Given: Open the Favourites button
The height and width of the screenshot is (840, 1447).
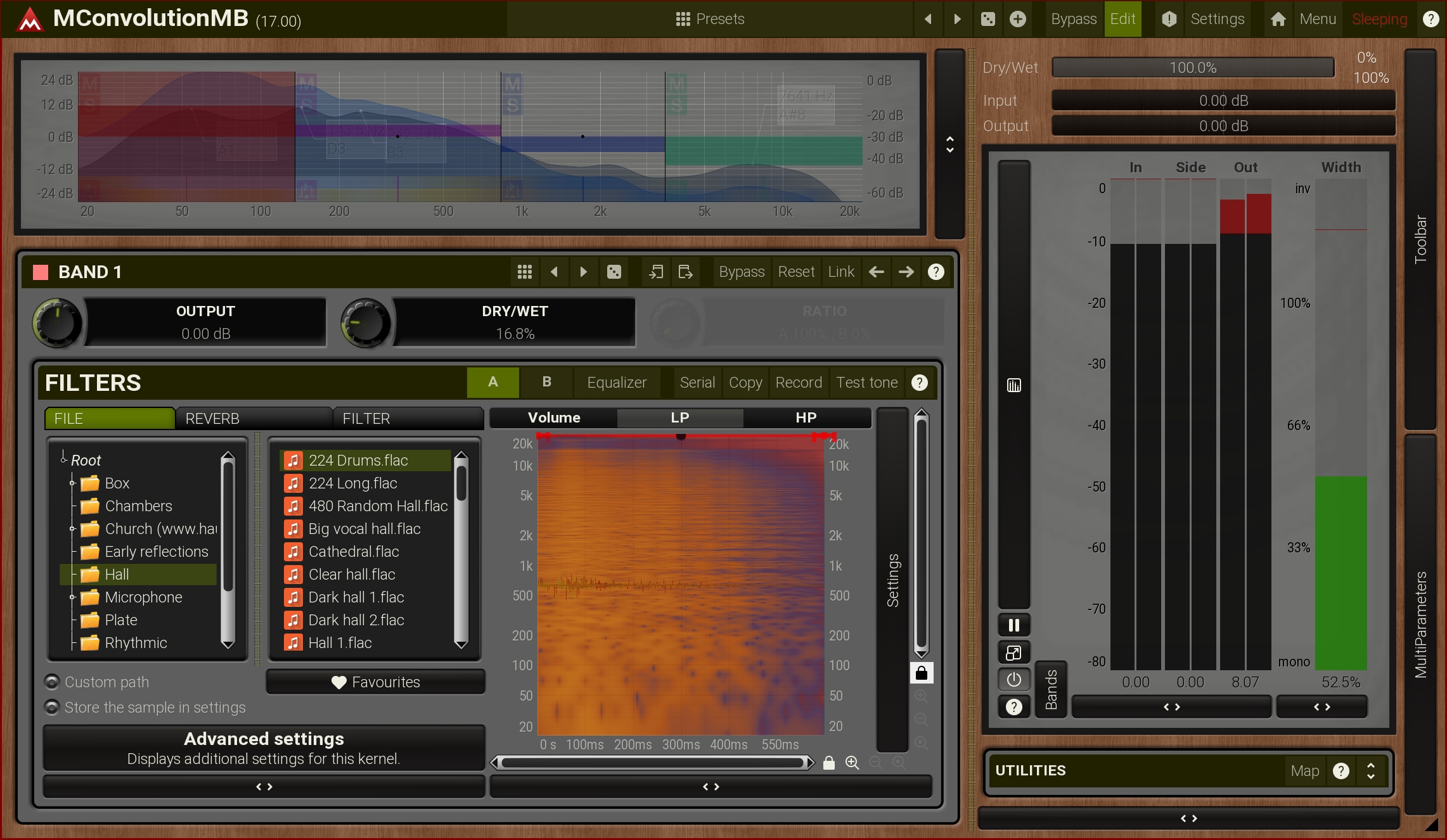Looking at the screenshot, I should tap(375, 682).
